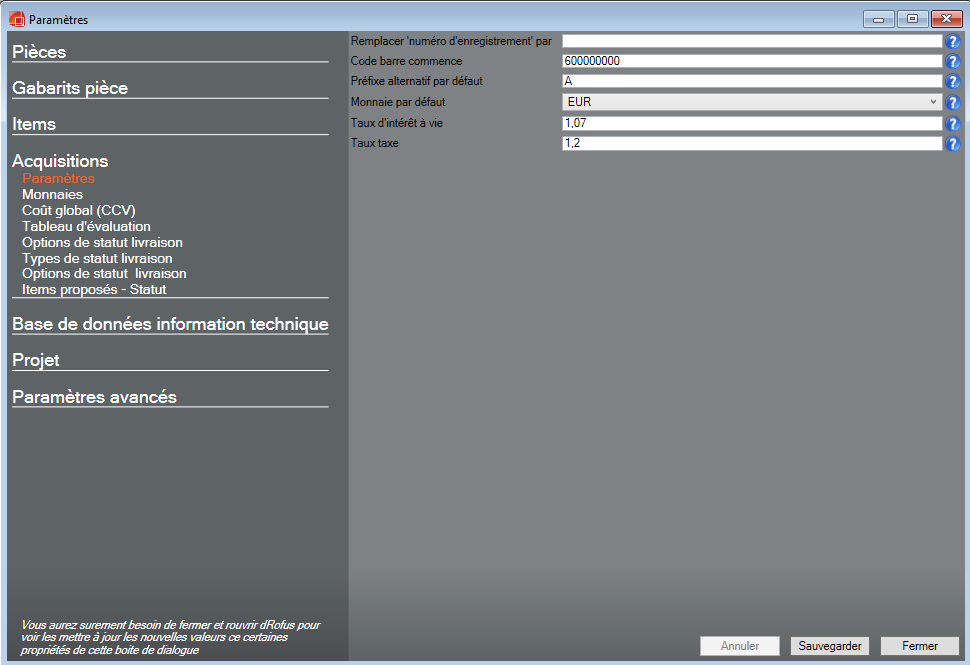This screenshot has width=970, height=665.
Task: Open the Monnaie par défaut EUR dropdown
Action: point(752,102)
